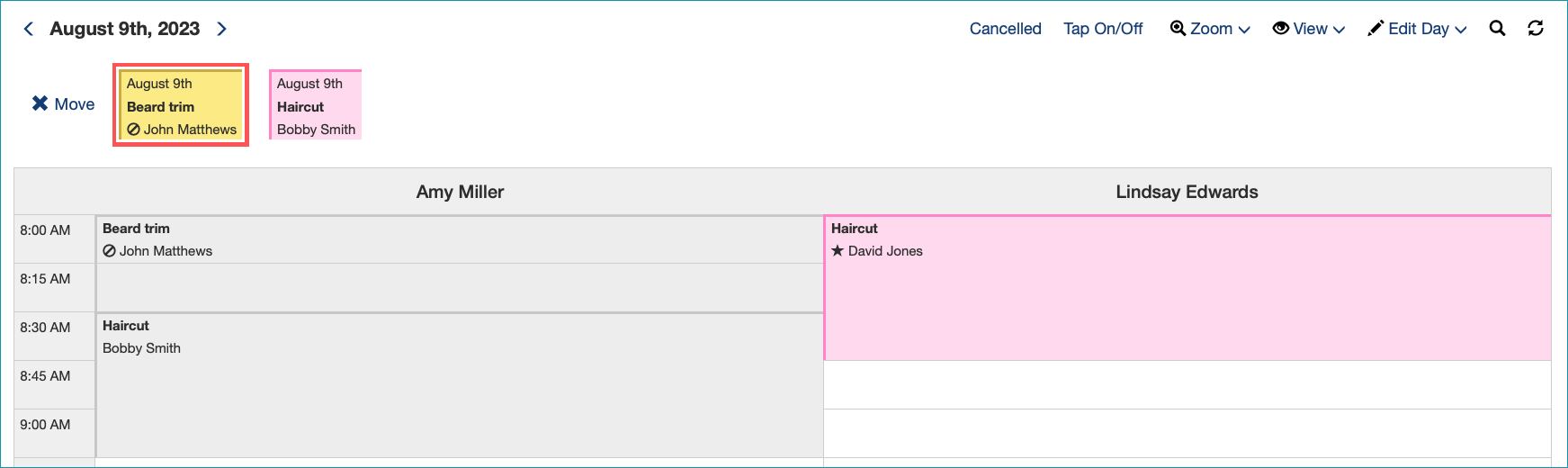1568x468 pixels.
Task: Select Lindsay Edwards column header
Action: coord(1187,192)
